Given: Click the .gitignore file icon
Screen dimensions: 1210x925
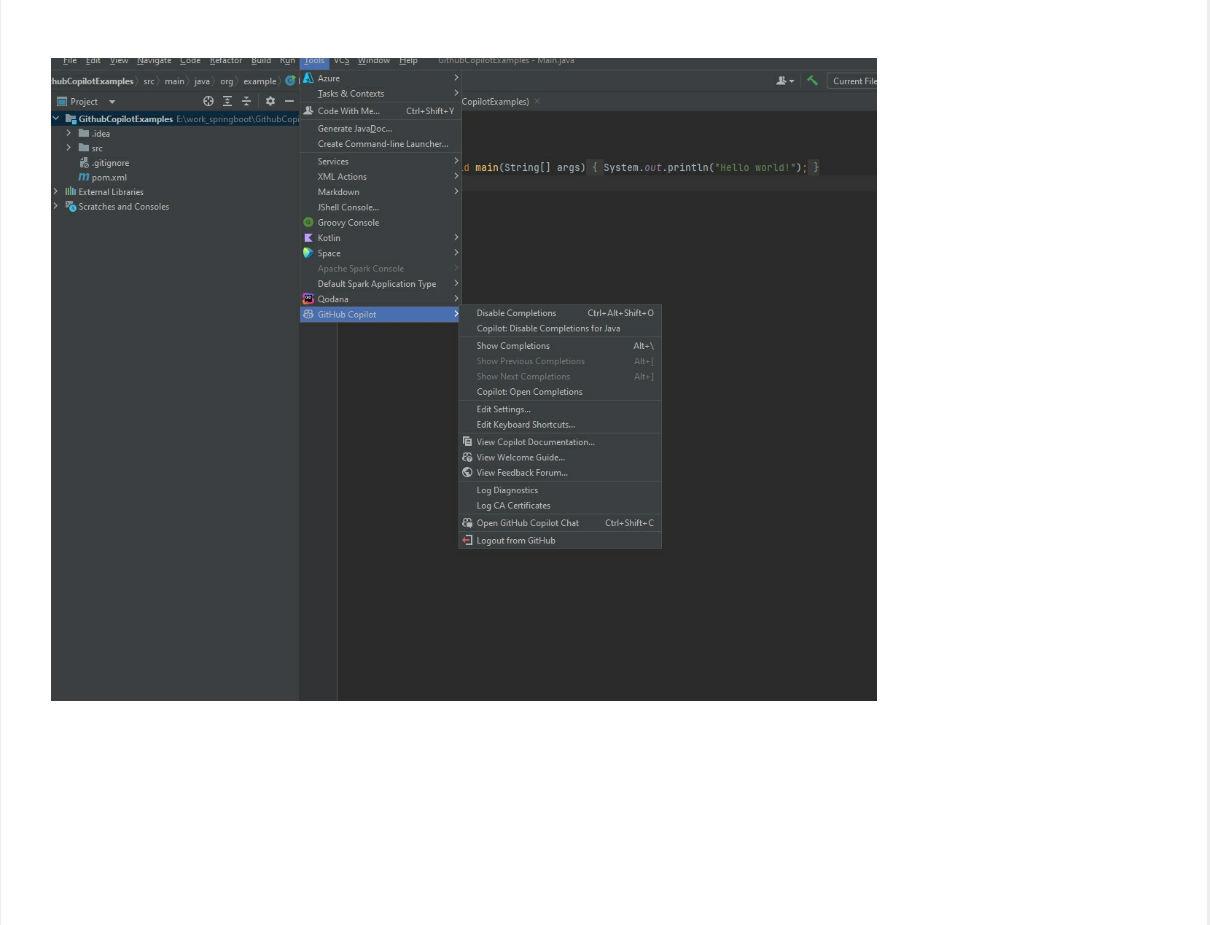Looking at the screenshot, I should pyautogui.click(x=85, y=162).
